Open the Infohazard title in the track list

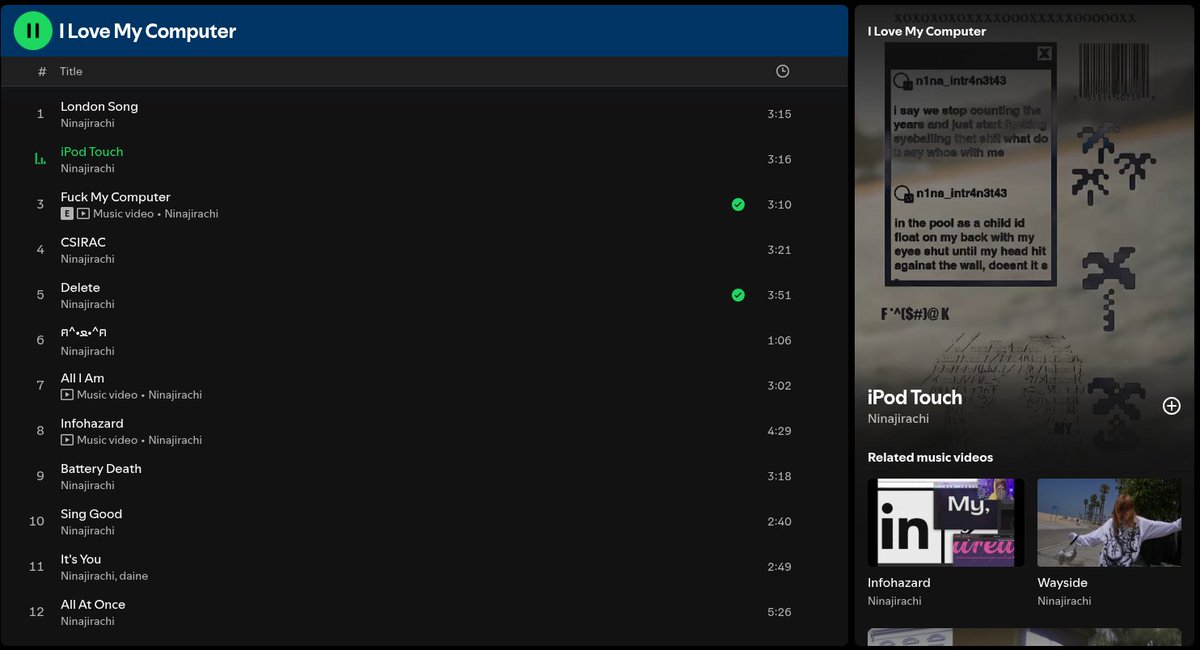94,423
